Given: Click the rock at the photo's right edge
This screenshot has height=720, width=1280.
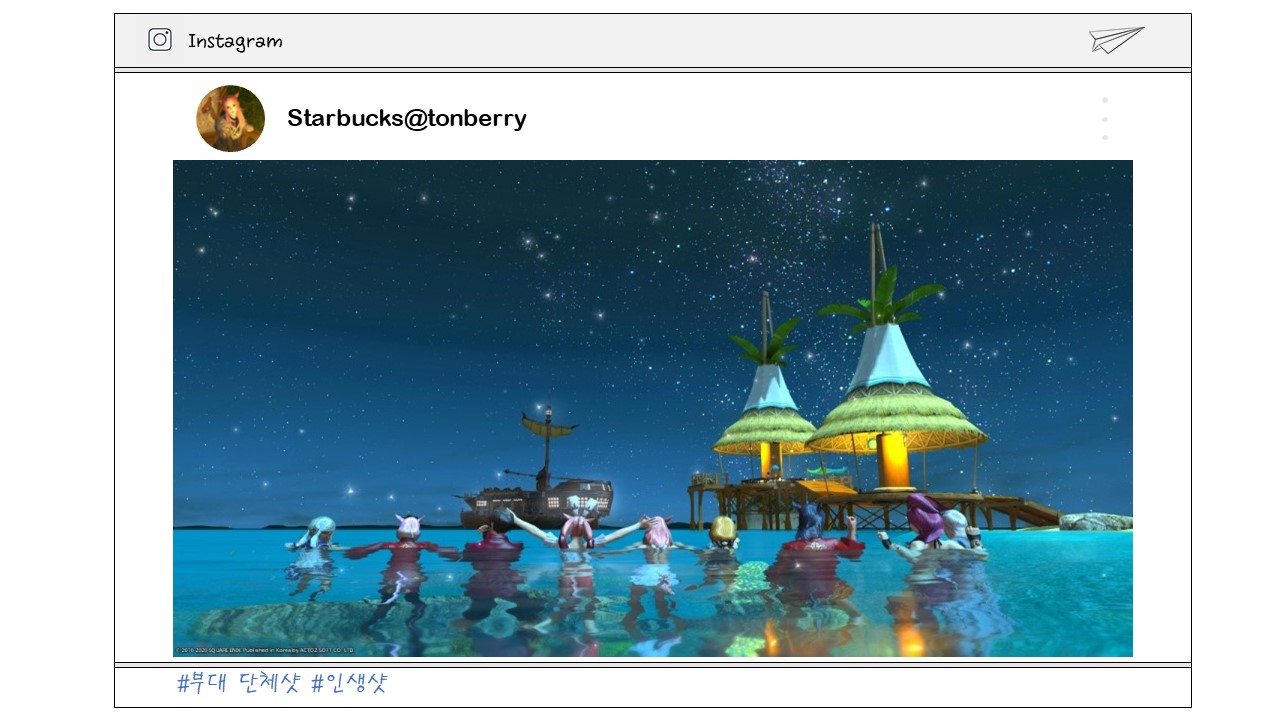Looking at the screenshot, I should click(1095, 521).
